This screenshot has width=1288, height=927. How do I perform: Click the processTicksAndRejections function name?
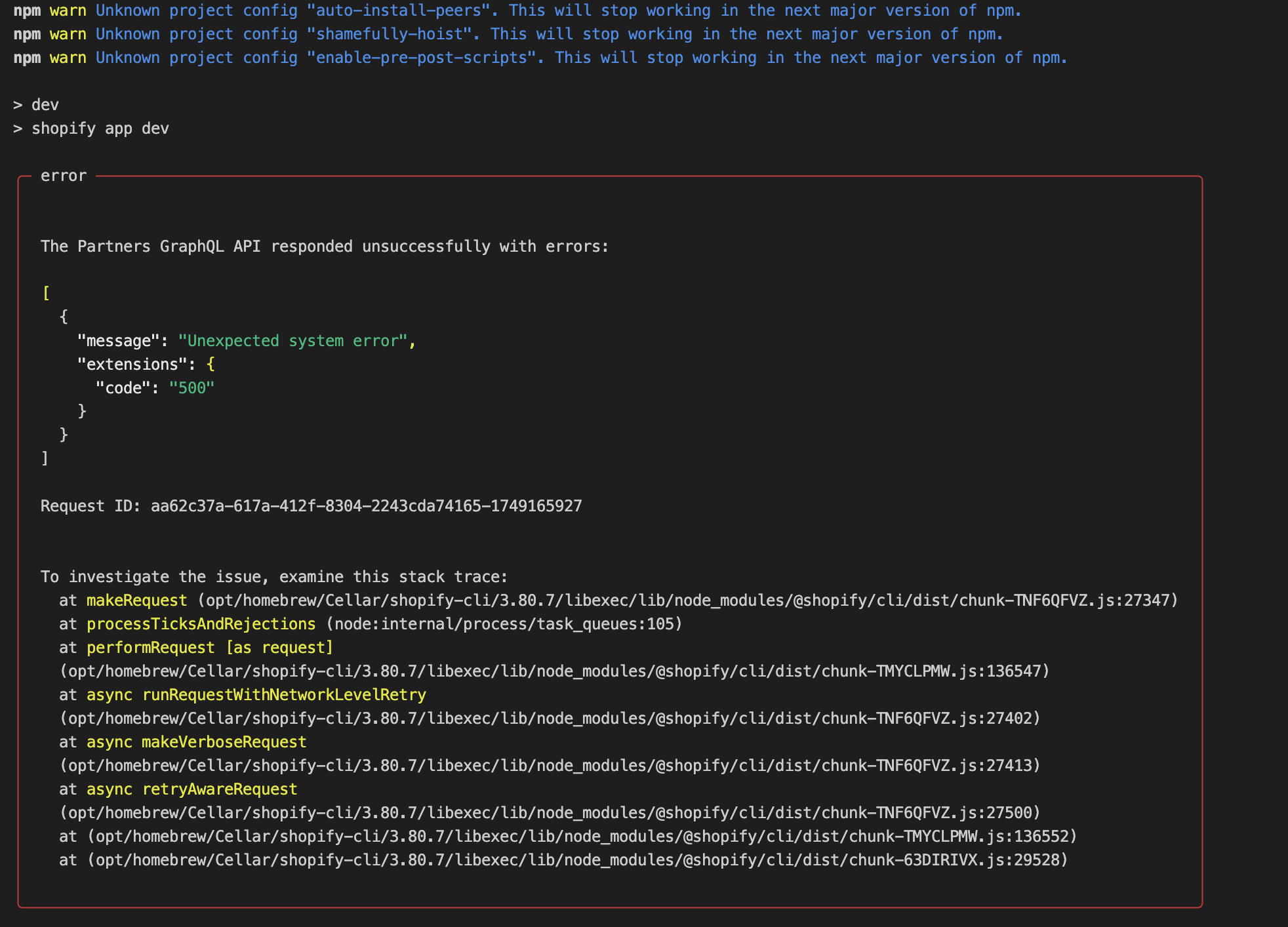tap(201, 624)
